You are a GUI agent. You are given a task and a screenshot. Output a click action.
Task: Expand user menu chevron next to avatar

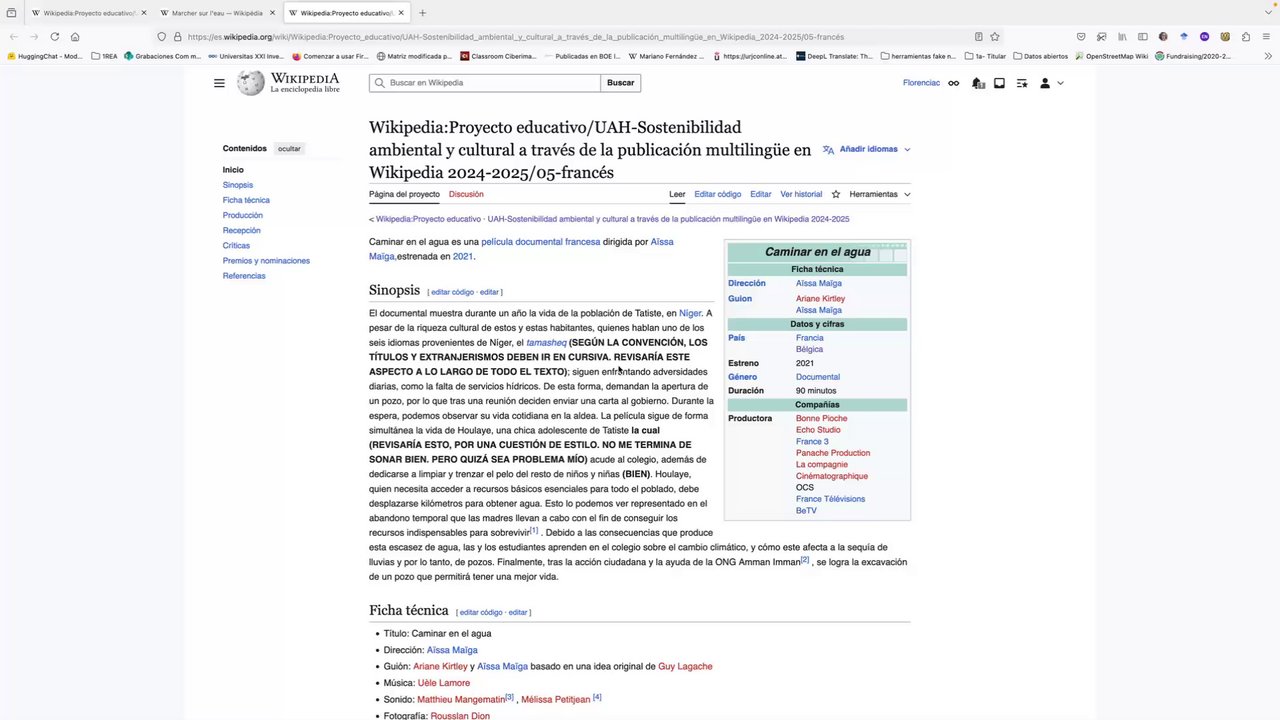[1060, 83]
